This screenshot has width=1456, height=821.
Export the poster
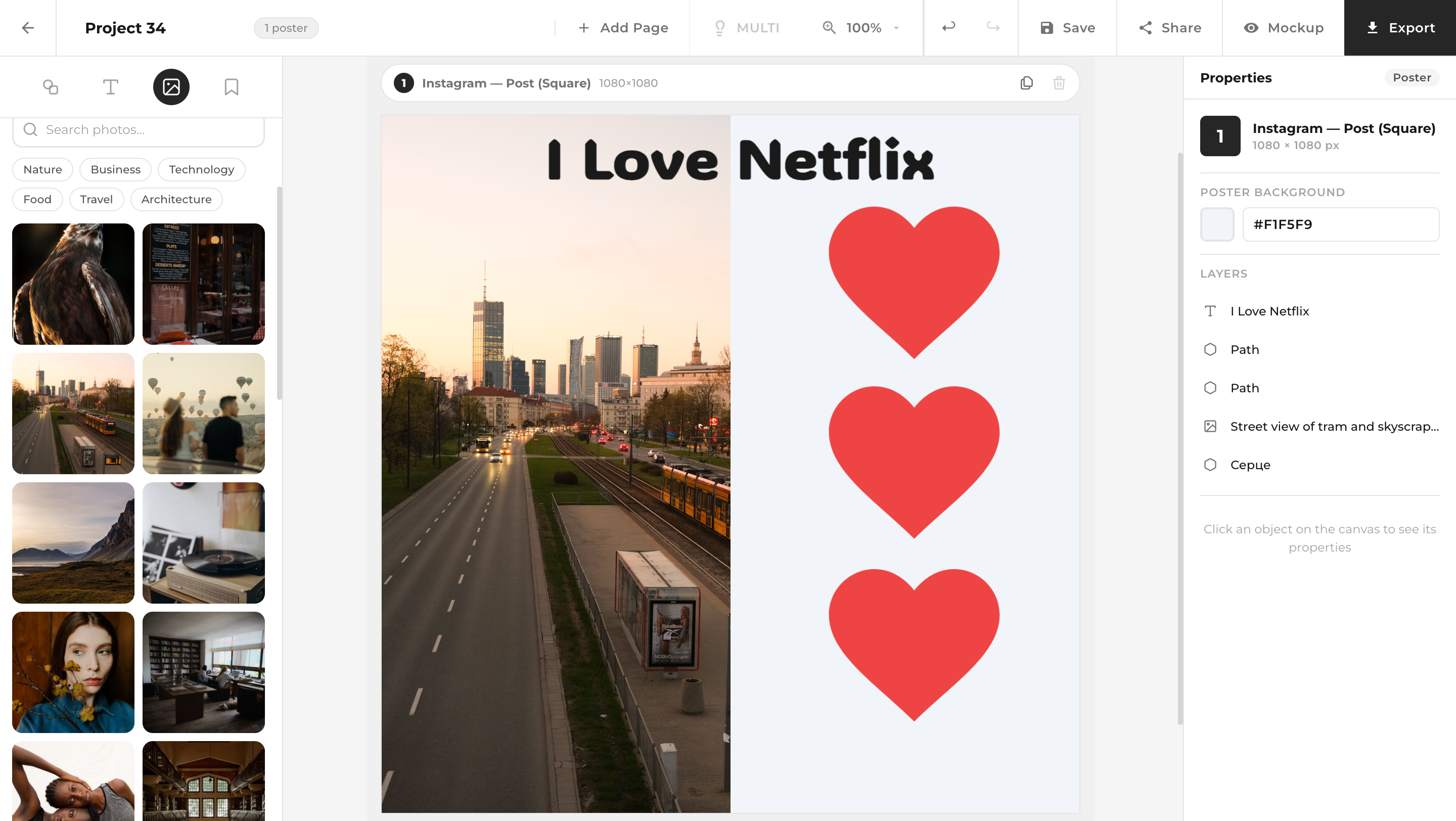tap(1400, 28)
